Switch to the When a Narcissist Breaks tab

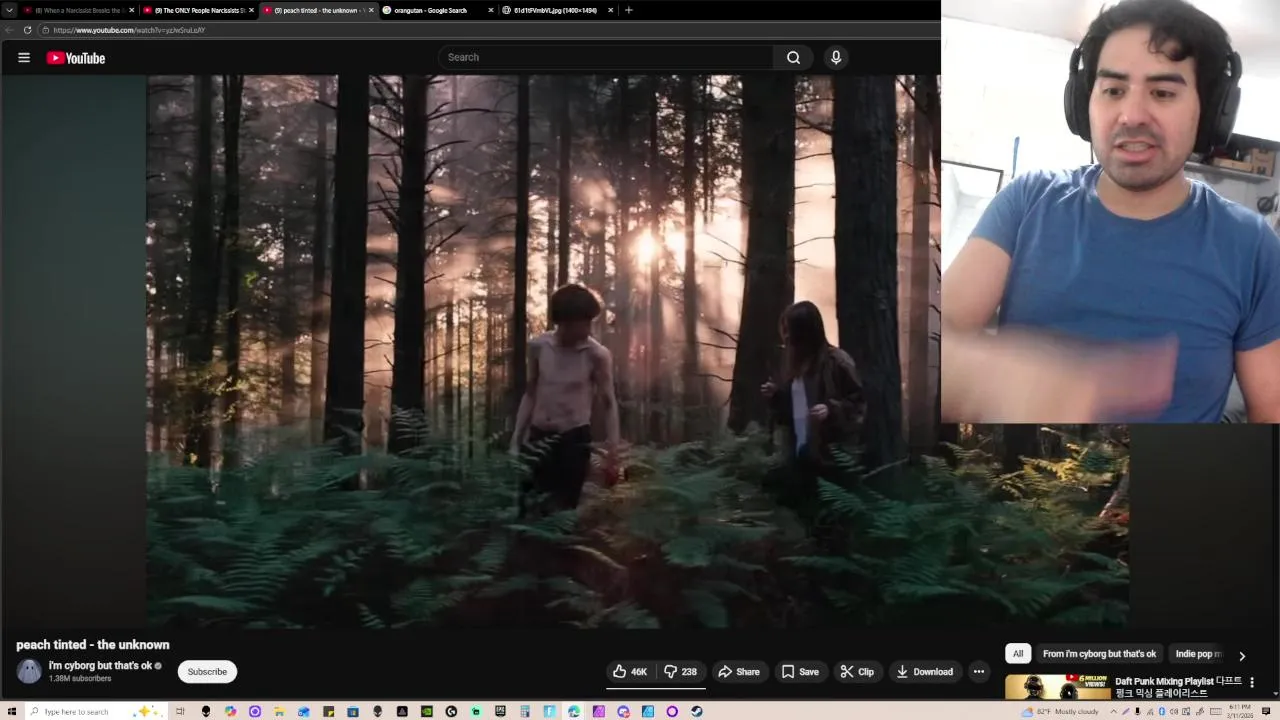pos(77,10)
